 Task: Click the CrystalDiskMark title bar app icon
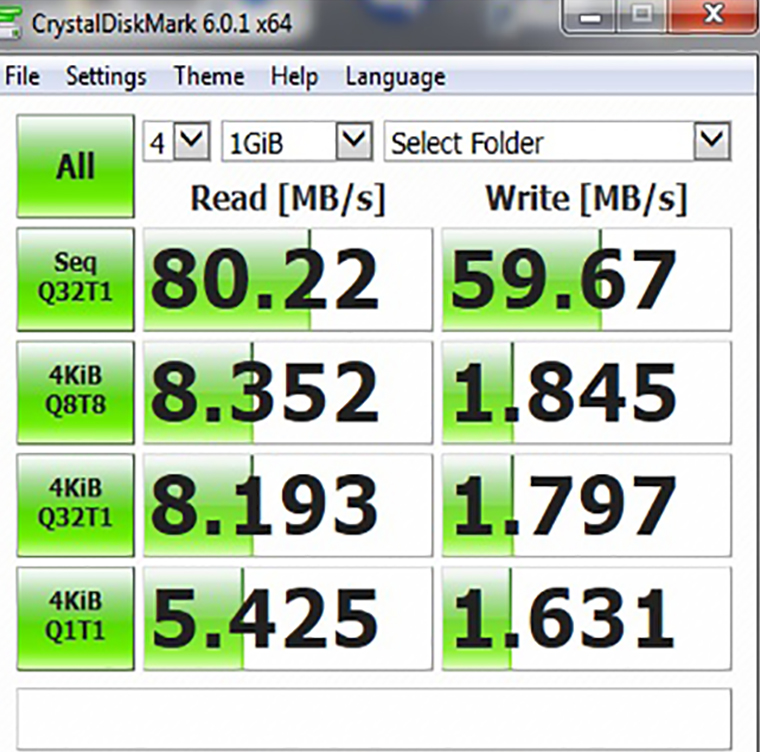click(12, 20)
